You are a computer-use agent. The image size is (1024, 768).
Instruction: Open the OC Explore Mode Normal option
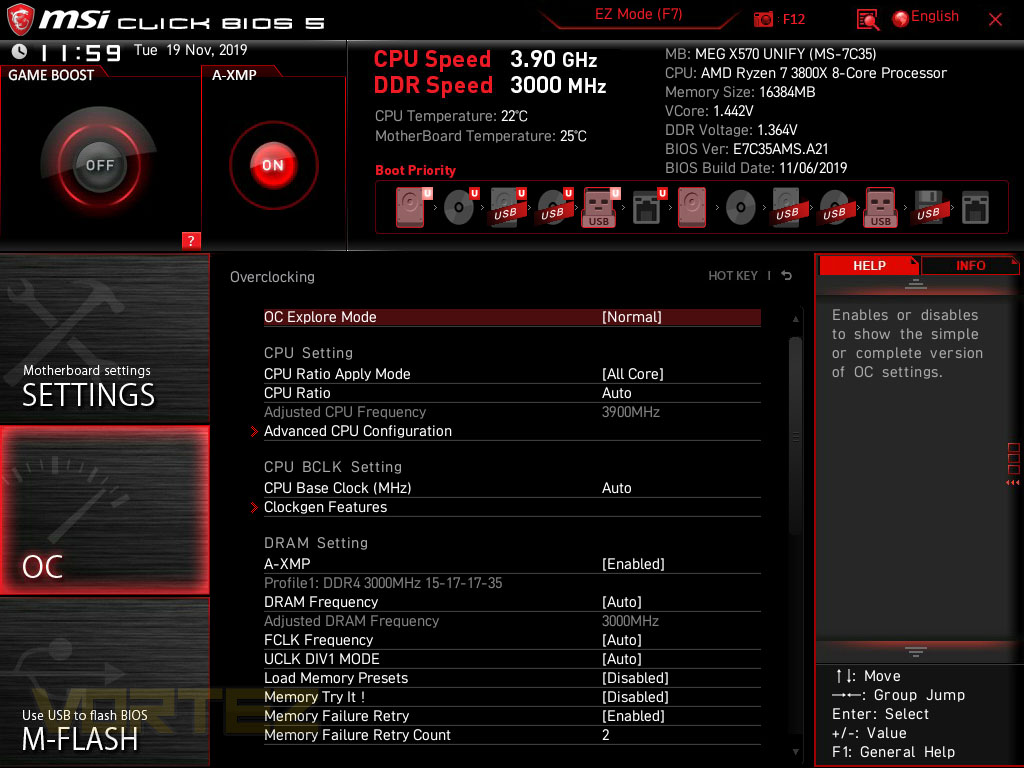pyautogui.click(x=512, y=317)
